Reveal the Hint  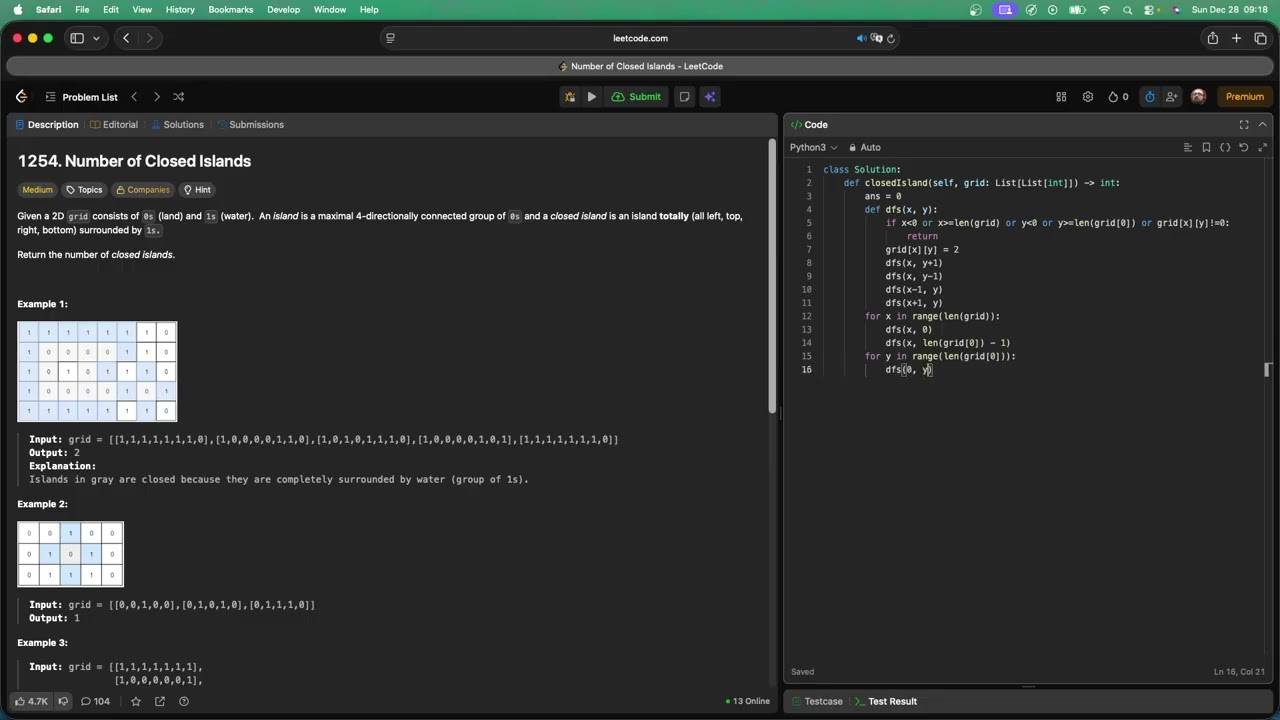[197, 190]
